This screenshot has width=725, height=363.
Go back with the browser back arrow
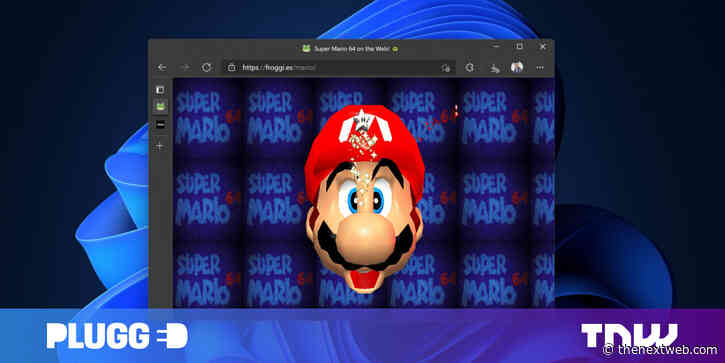point(162,68)
